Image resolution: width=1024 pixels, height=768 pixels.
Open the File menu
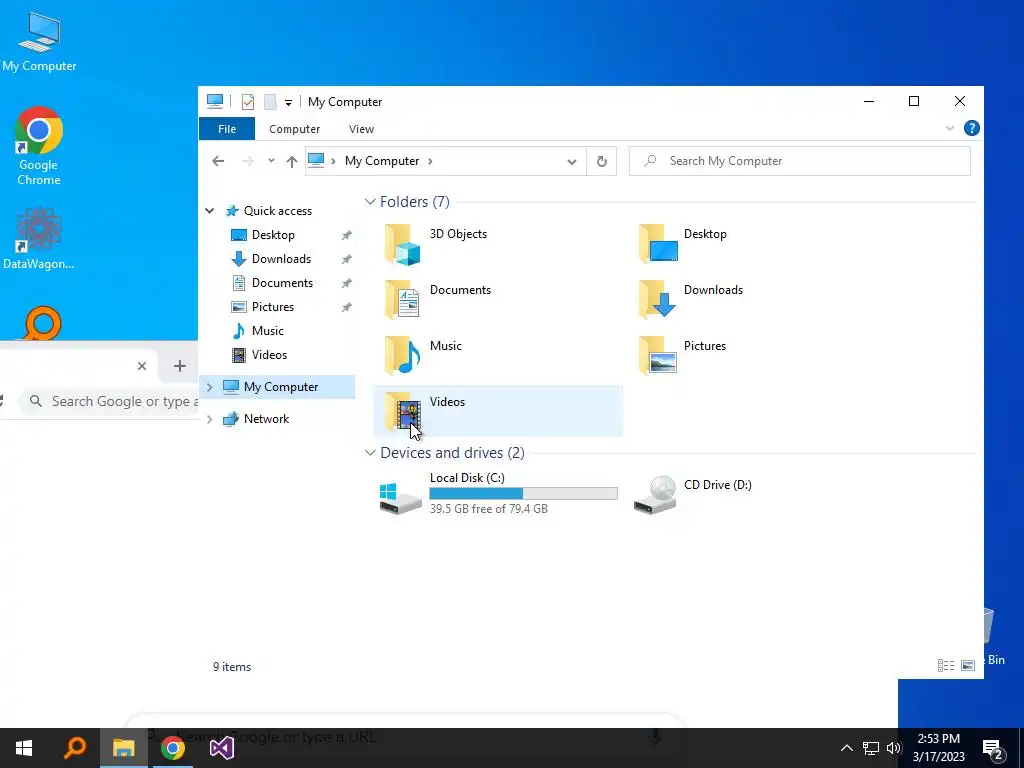point(227,129)
